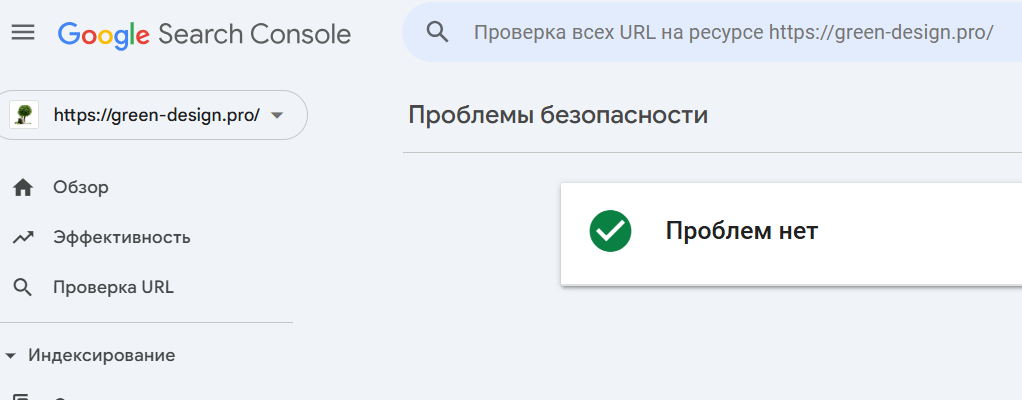Screen dimensions: 1022x400
Task: Click the trend-line icon beside Эффективность
Action: 24,237
